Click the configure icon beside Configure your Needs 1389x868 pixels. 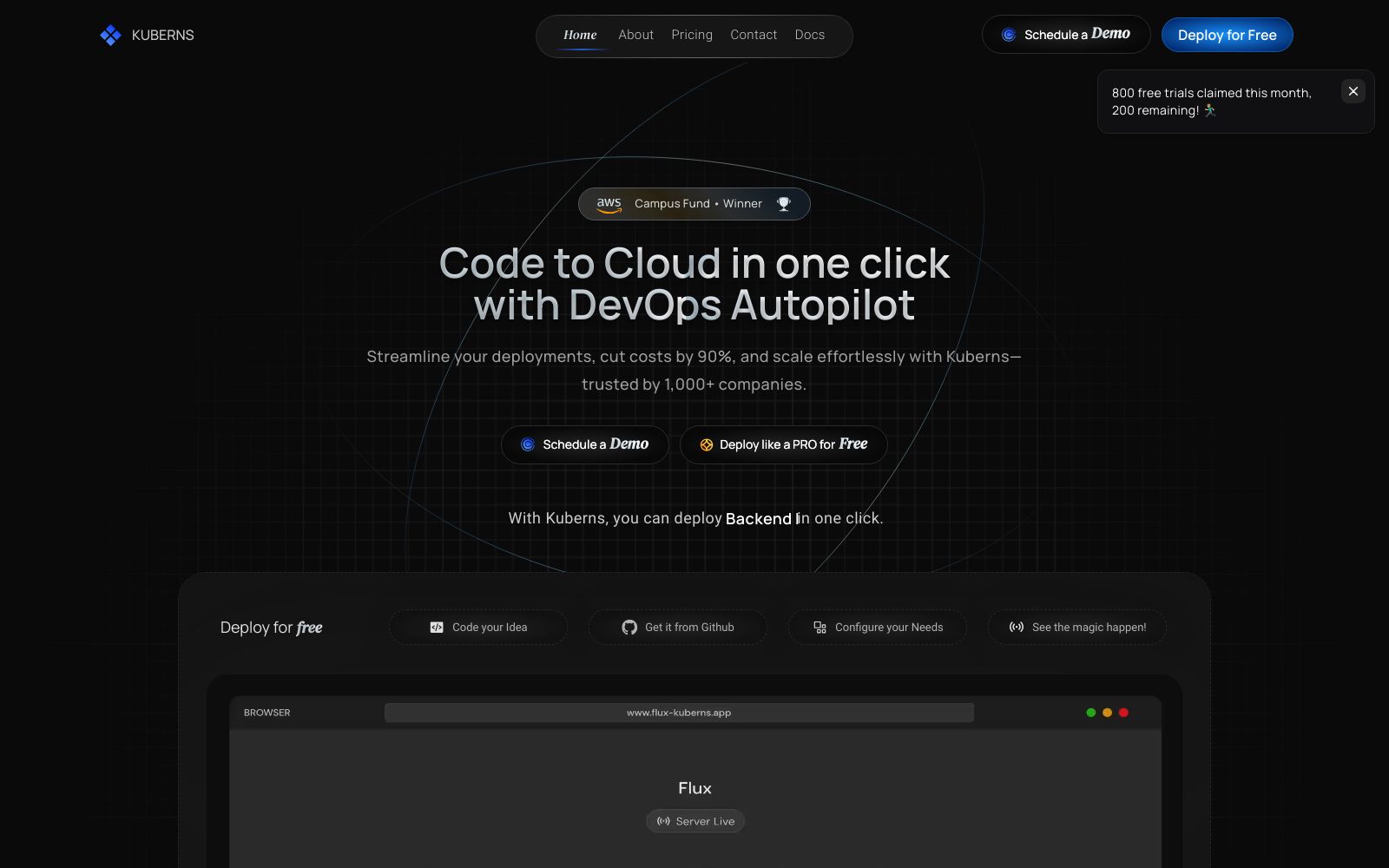pos(820,628)
